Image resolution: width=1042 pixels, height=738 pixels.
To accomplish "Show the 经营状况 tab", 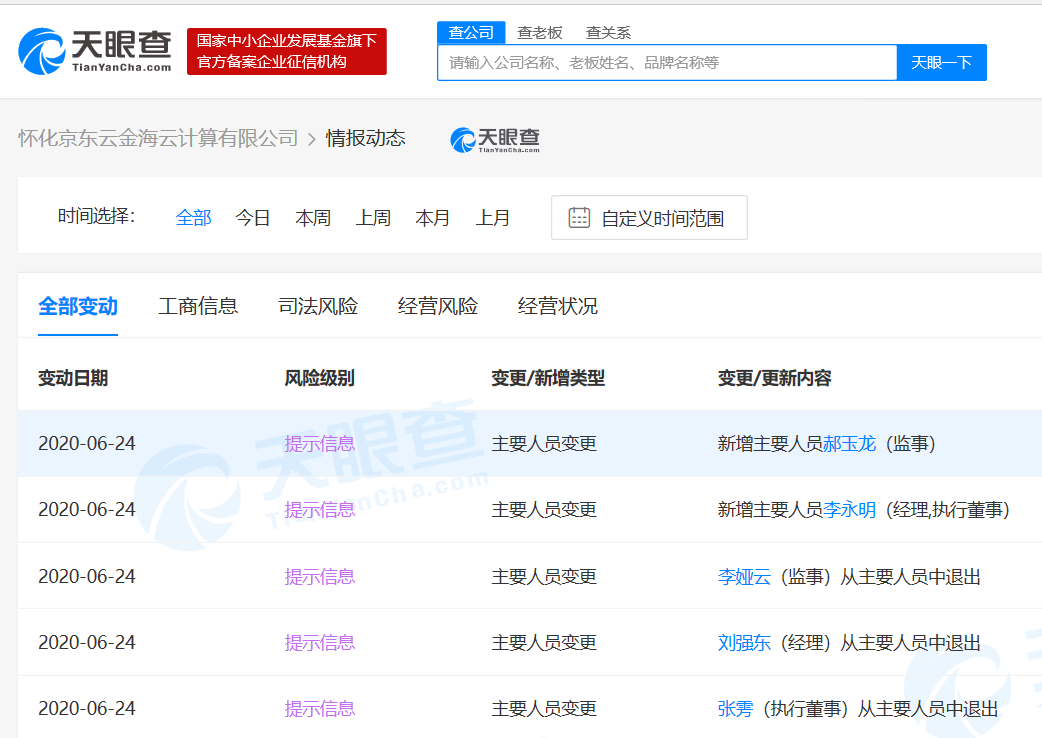I will pyautogui.click(x=558, y=306).
